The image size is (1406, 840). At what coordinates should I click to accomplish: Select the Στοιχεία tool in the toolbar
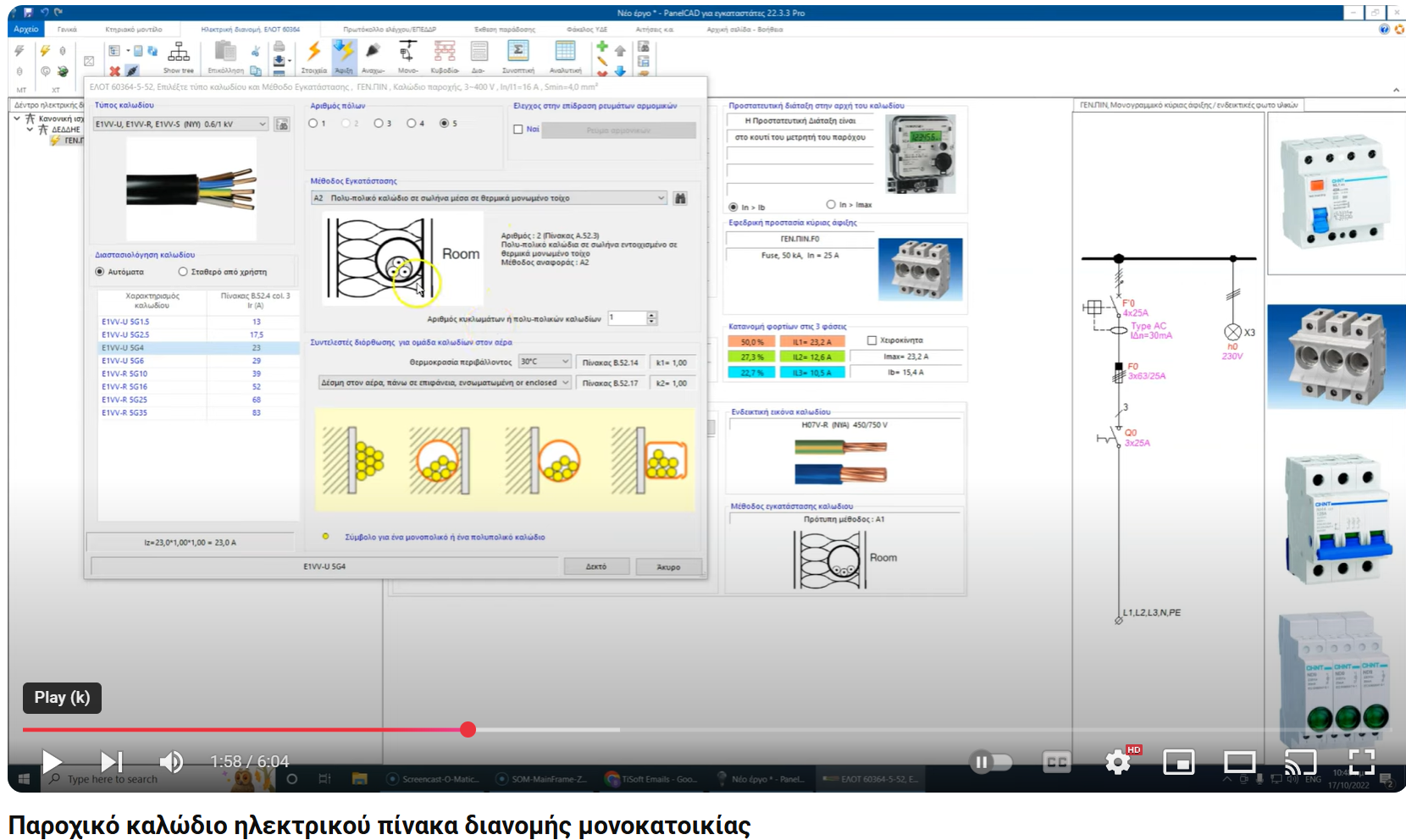tap(313, 58)
